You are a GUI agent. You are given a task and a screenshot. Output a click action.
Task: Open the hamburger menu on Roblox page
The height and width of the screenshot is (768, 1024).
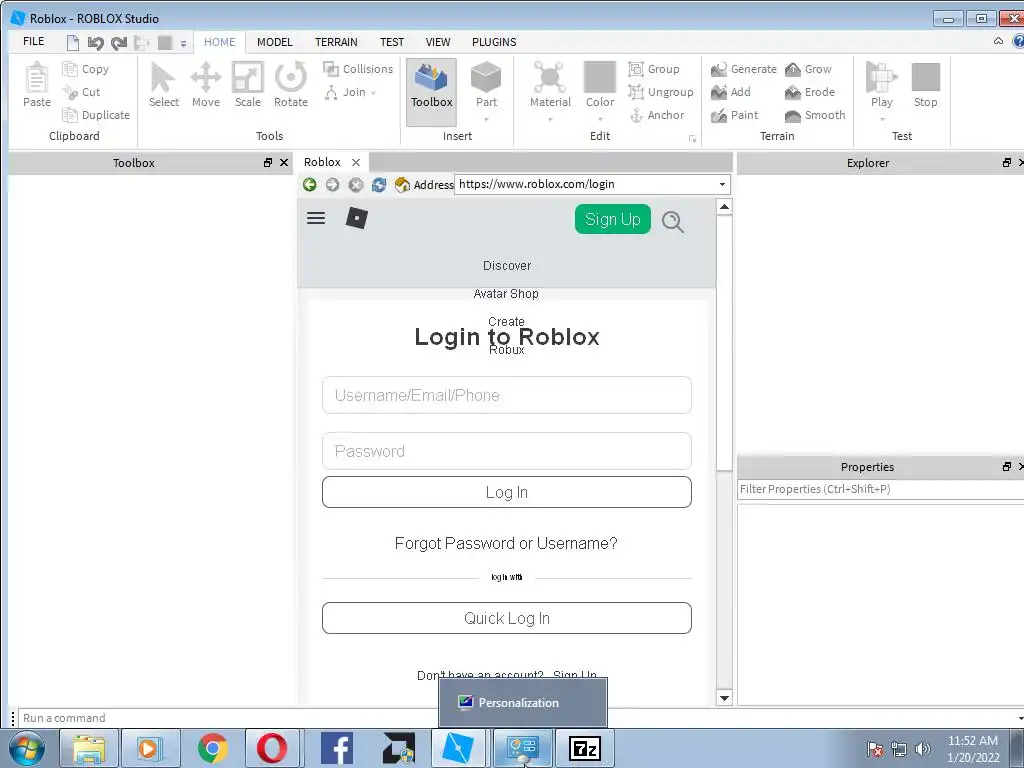(316, 218)
